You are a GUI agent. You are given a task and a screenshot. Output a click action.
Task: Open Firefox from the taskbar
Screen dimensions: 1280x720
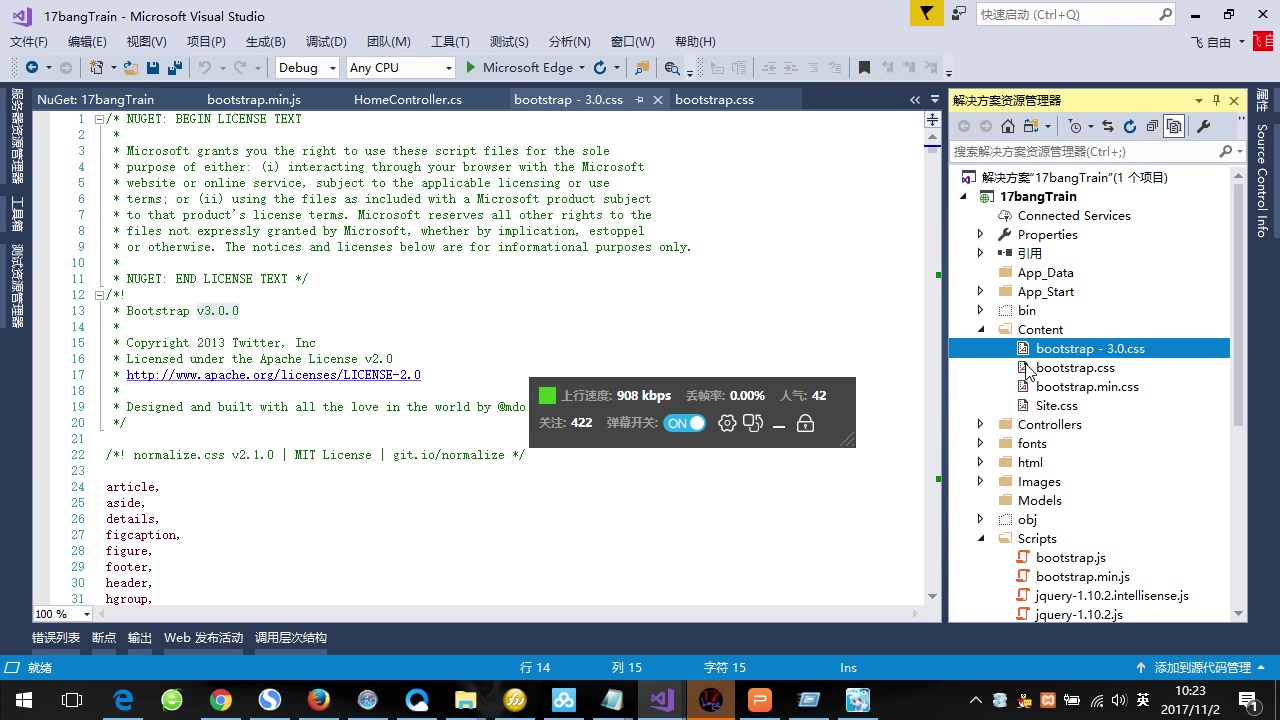tap(319, 700)
